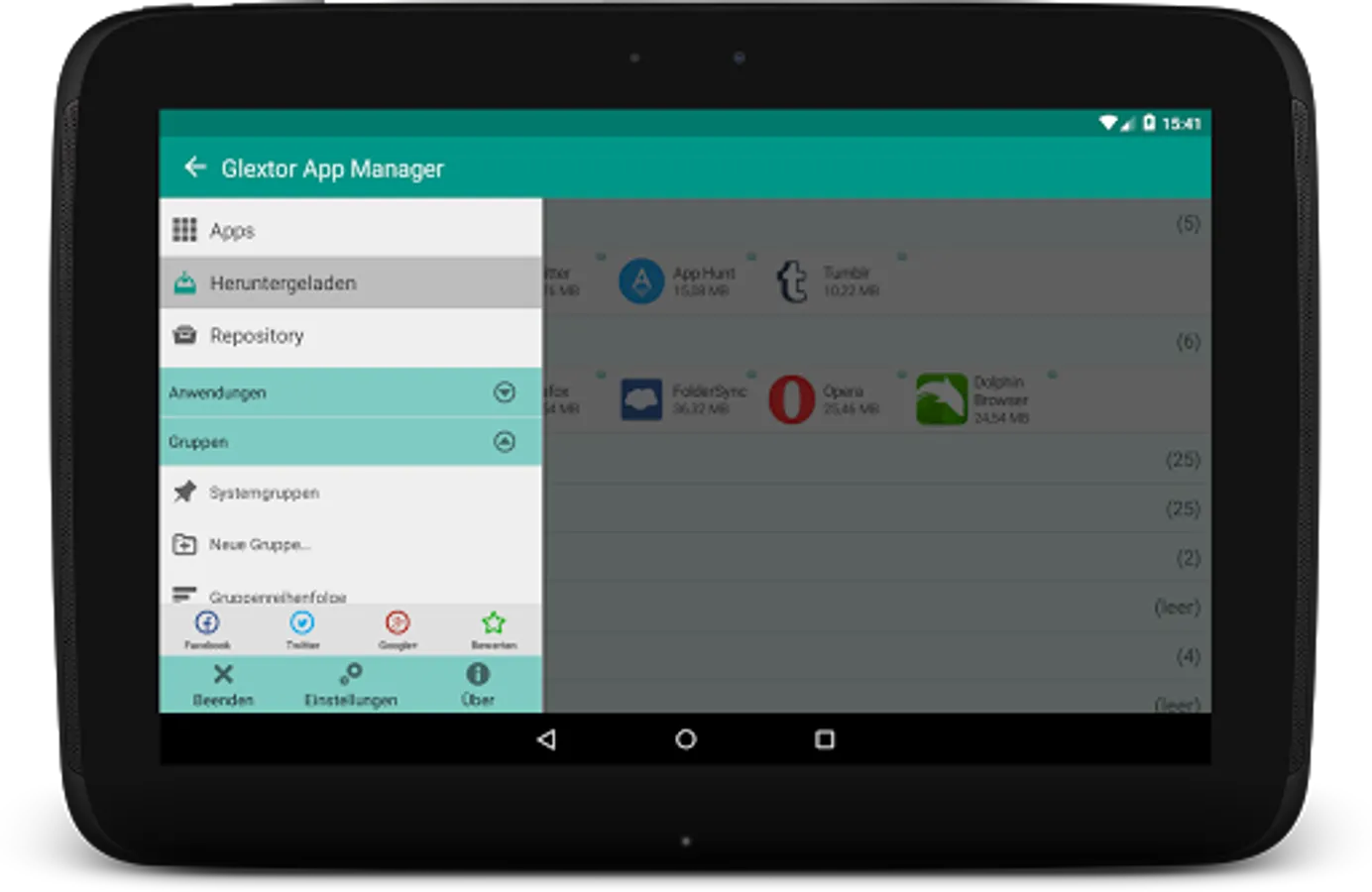Viewport: 1372px width, 892px height.
Task: Tap the back arrow in title bar
Action: 195,167
